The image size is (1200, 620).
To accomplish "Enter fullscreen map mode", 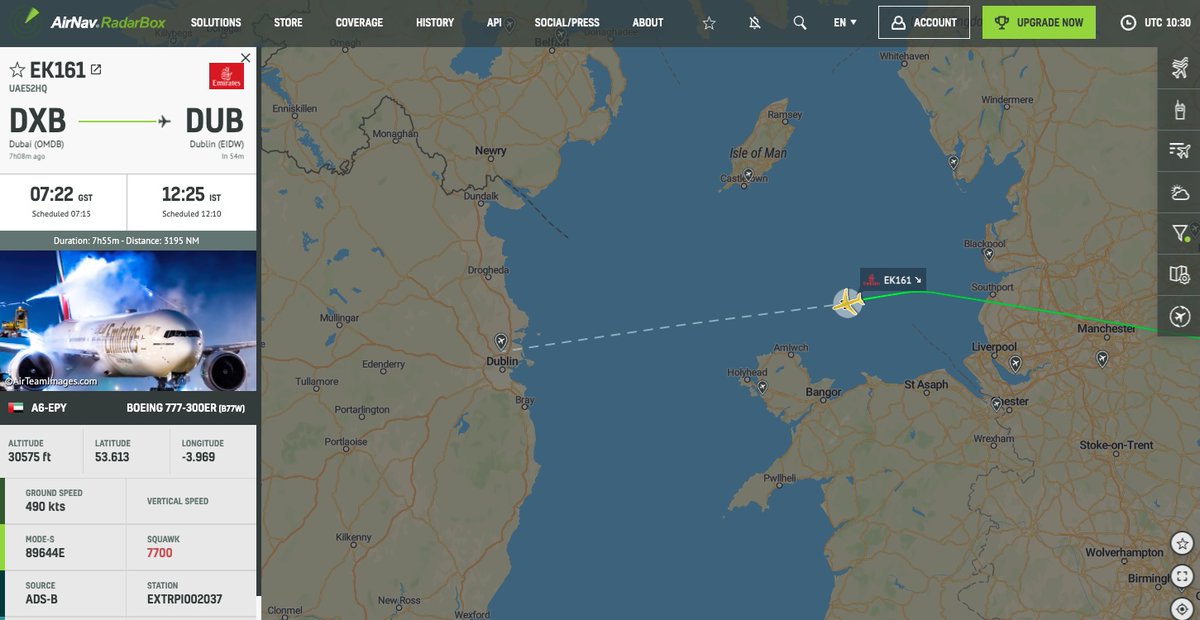I will click(1183, 576).
